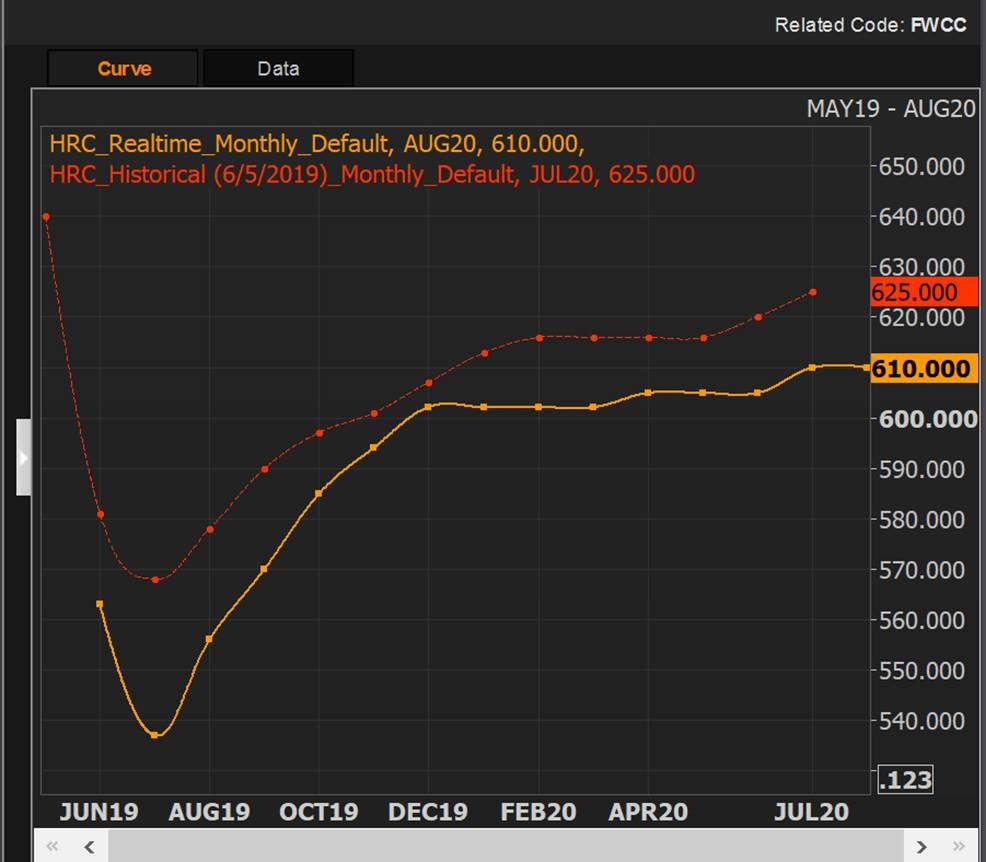Click the last red point at JUL20
This screenshot has height=862, width=986.
point(813,292)
